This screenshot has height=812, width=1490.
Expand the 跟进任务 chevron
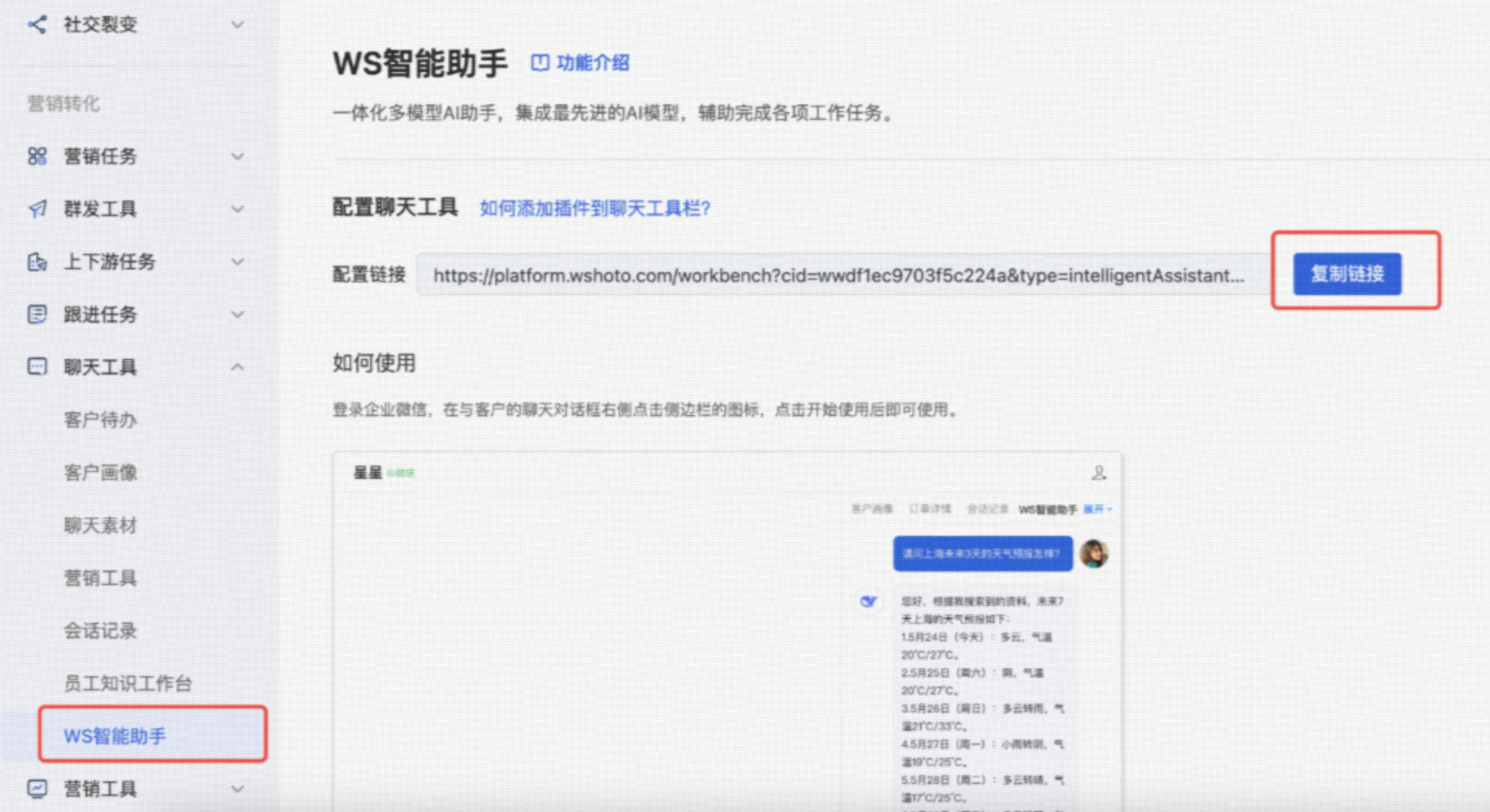point(237,314)
